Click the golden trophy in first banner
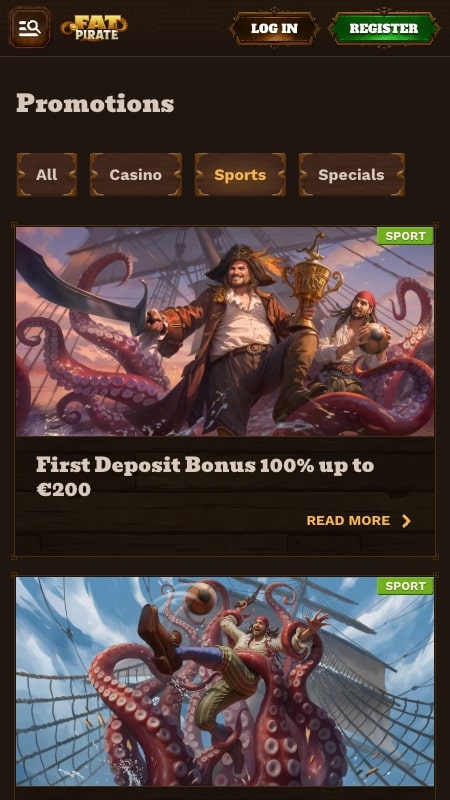This screenshot has width=450, height=800. tap(313, 280)
